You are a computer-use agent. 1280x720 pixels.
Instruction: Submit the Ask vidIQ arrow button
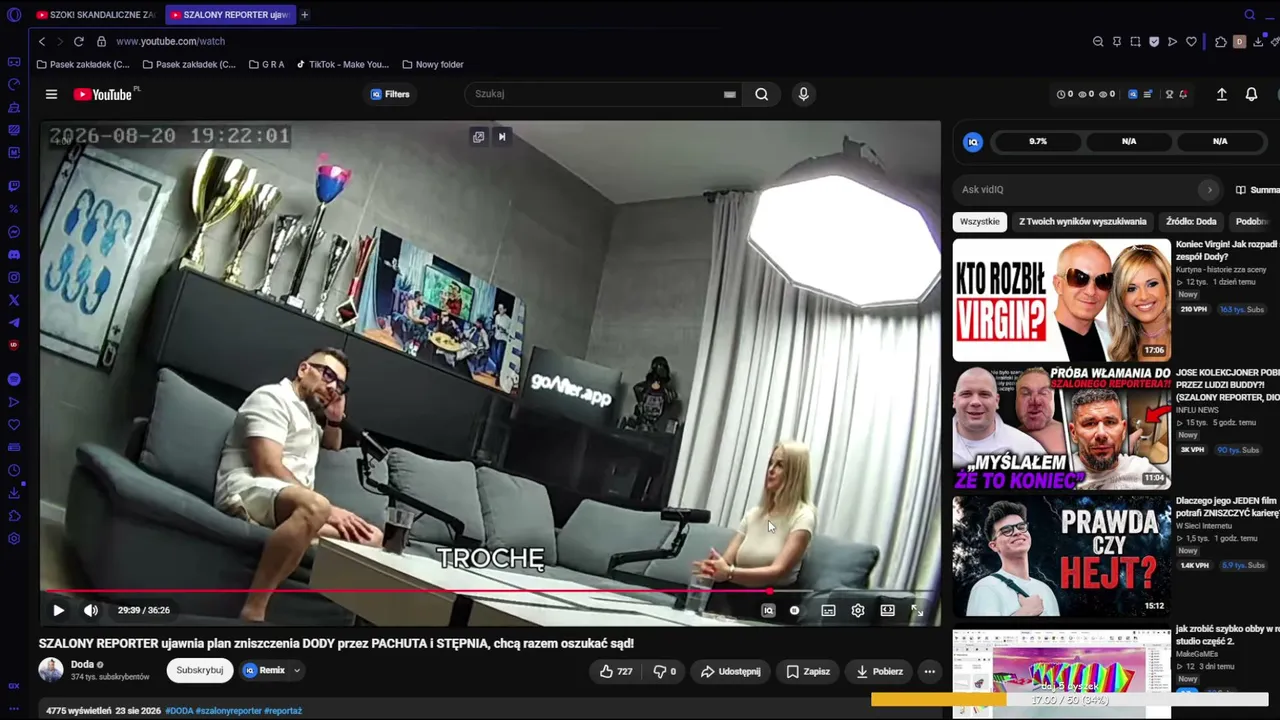point(1209,189)
